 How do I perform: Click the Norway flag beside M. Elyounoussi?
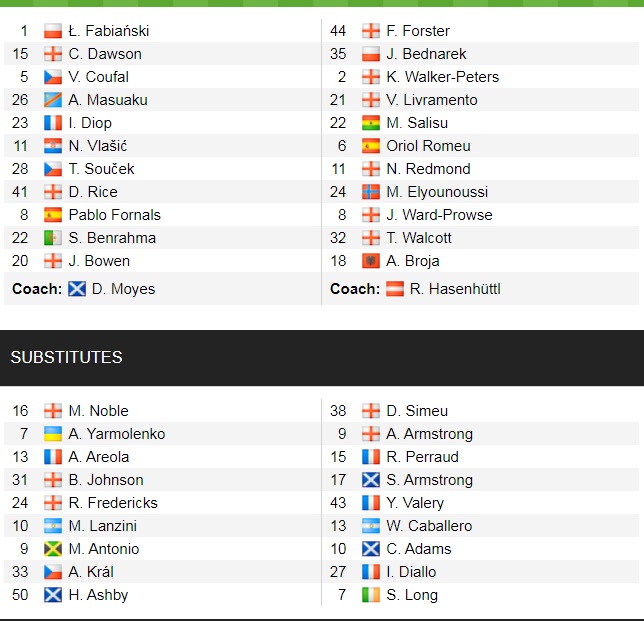(370, 192)
